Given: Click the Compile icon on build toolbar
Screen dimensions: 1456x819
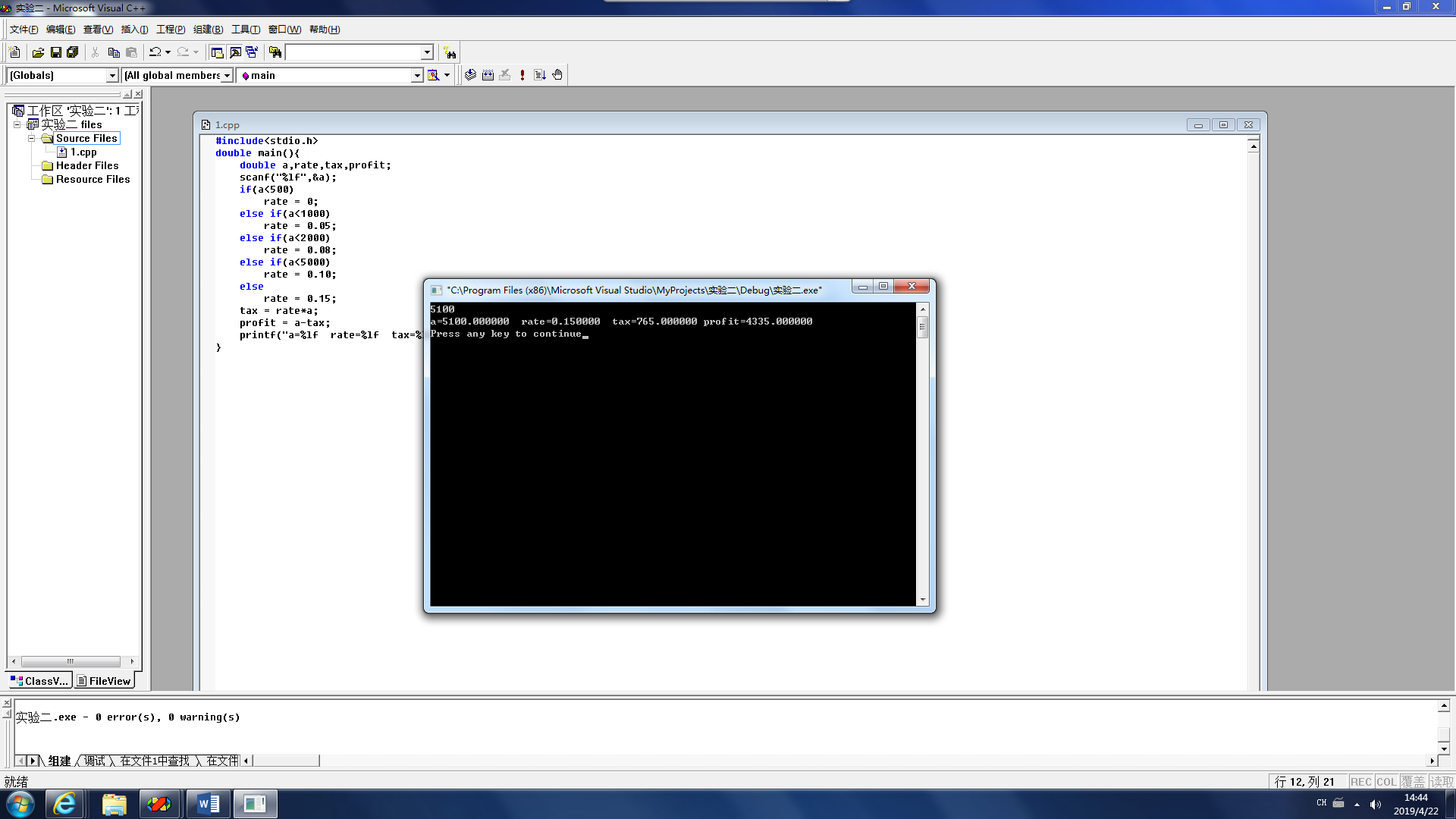Looking at the screenshot, I should [x=470, y=75].
